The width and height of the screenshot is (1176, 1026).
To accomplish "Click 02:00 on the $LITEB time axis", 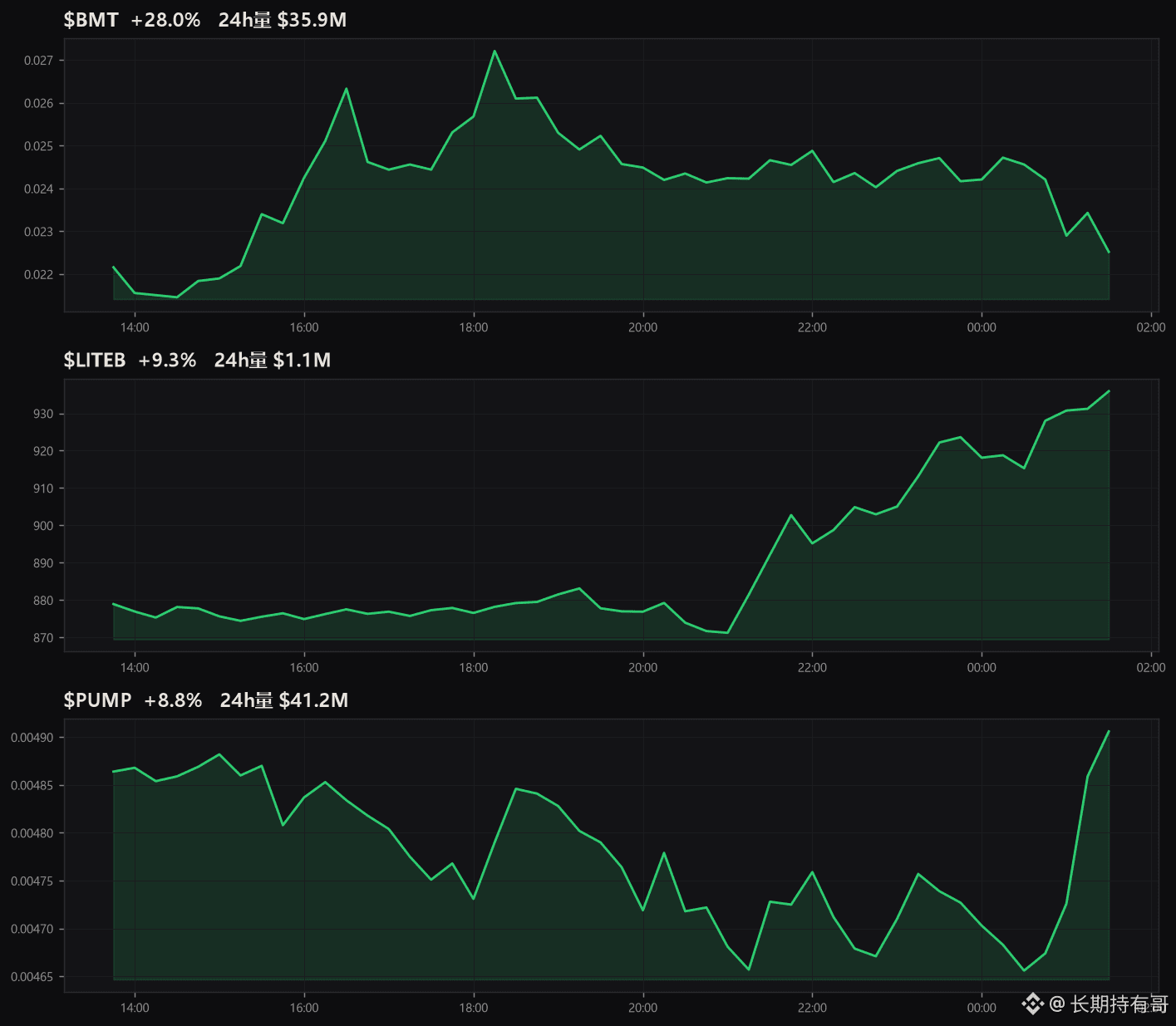I will point(1151,667).
